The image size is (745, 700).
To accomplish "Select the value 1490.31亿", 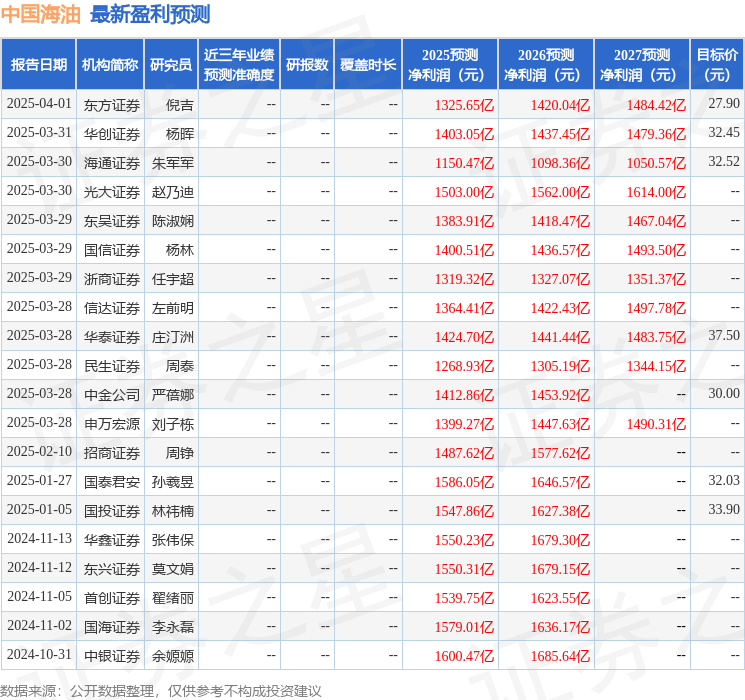I will (x=657, y=424).
